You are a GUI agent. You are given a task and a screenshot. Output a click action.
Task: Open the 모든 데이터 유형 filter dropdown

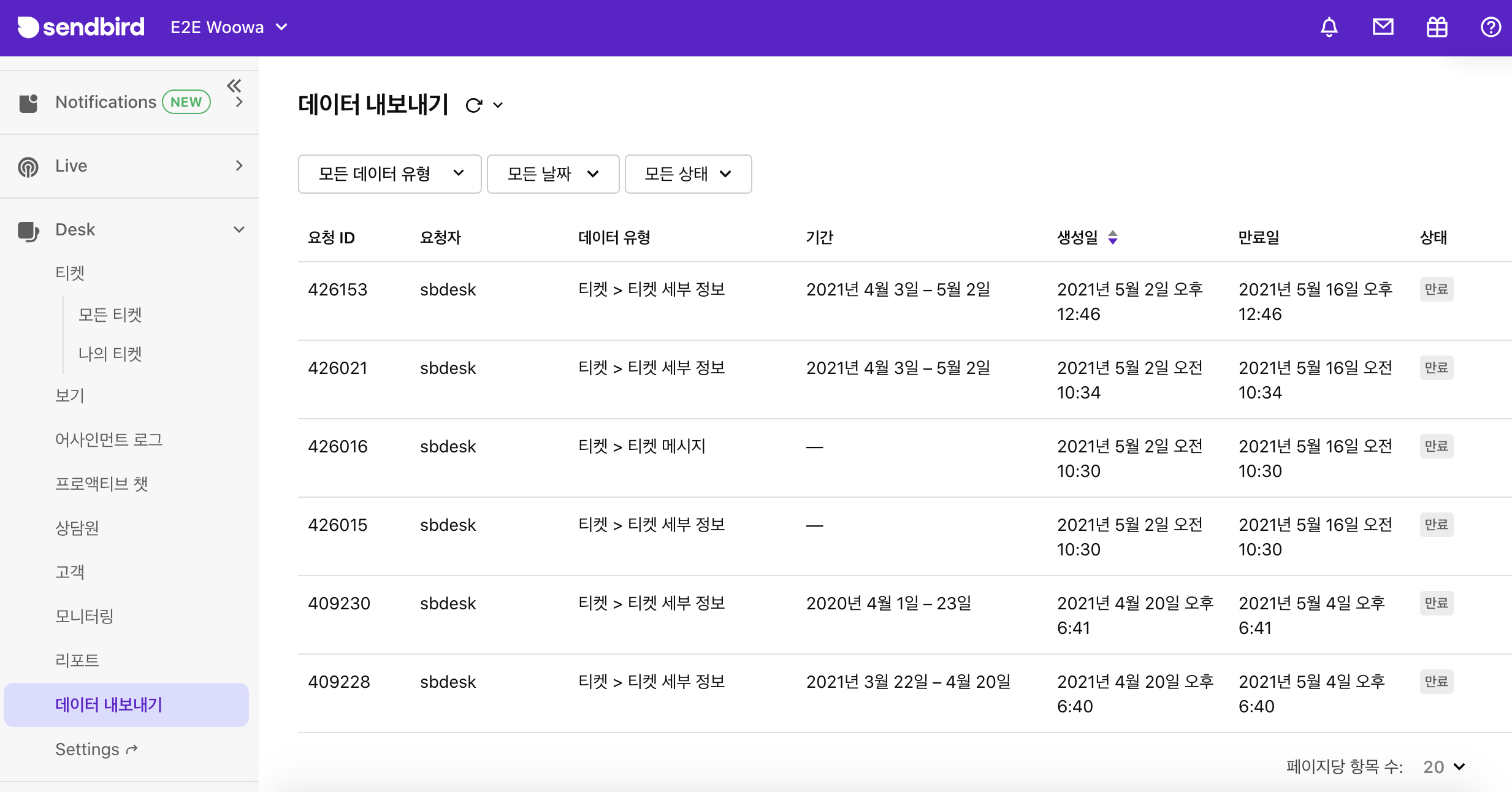pyautogui.click(x=389, y=174)
